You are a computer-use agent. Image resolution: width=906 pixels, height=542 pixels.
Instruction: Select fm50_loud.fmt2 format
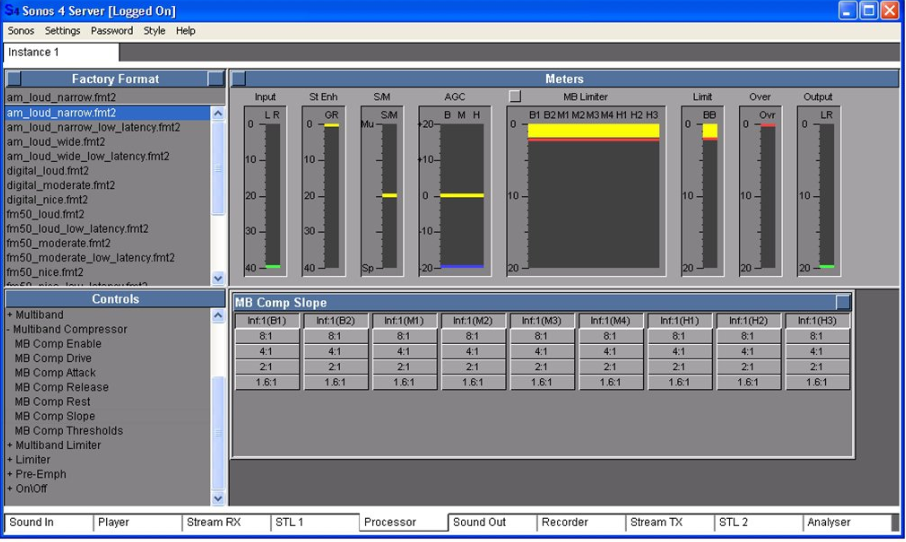coord(46,214)
